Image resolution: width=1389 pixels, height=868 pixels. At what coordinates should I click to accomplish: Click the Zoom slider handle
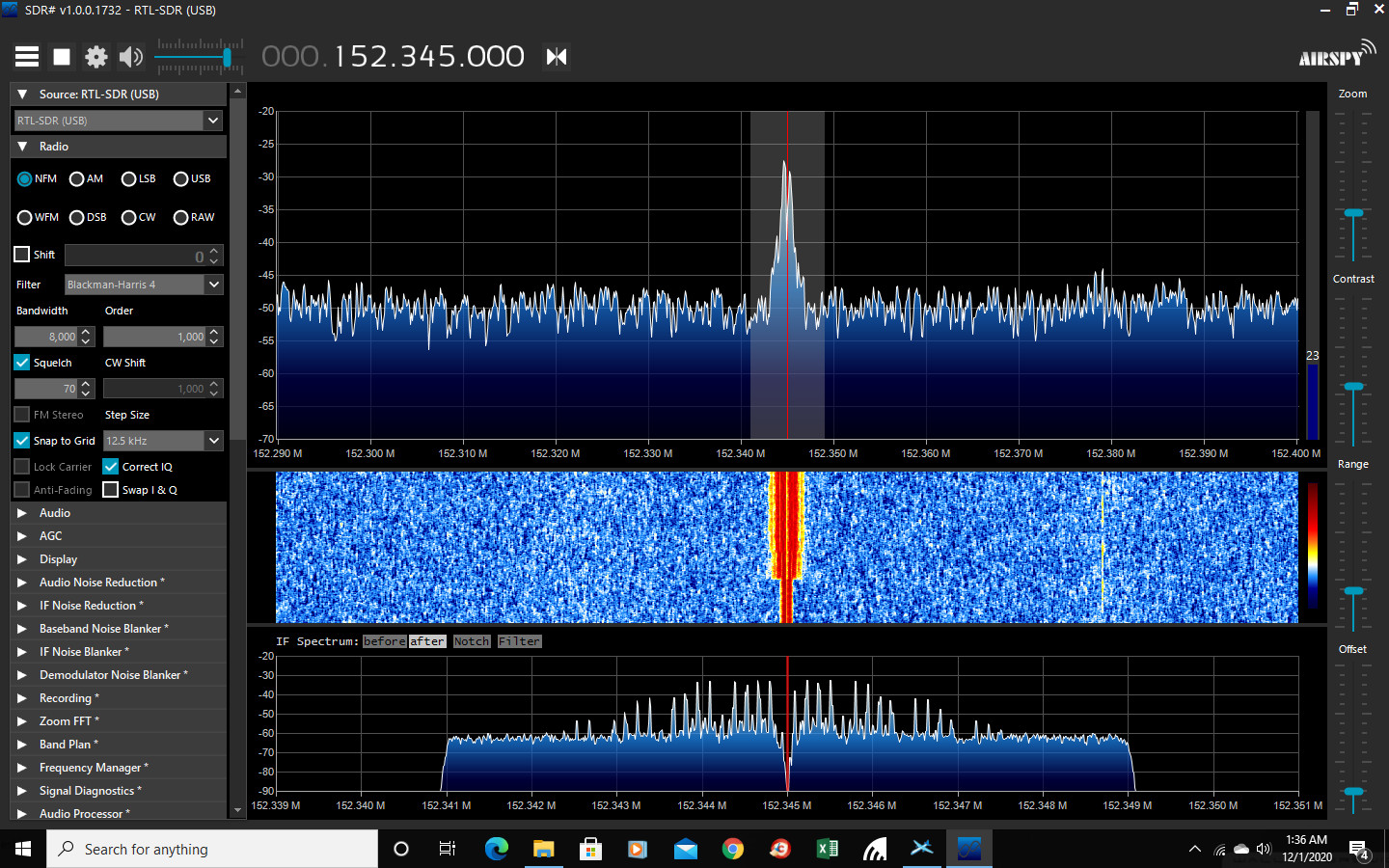coord(1353,212)
